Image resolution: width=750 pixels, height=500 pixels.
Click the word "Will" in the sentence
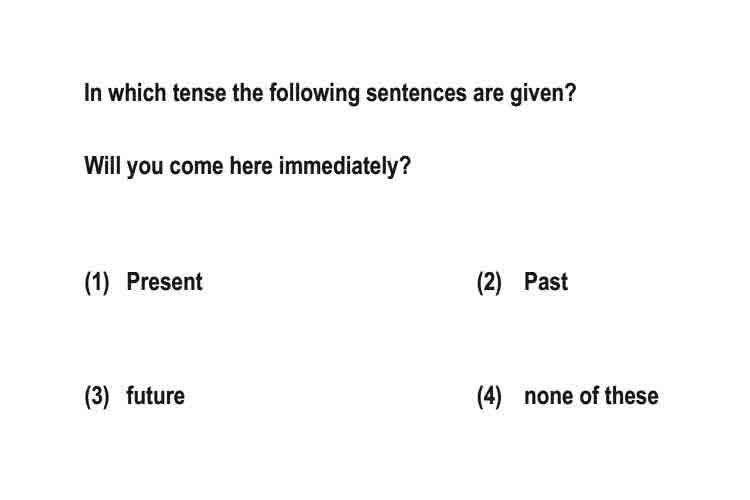pyautogui.click(x=102, y=166)
